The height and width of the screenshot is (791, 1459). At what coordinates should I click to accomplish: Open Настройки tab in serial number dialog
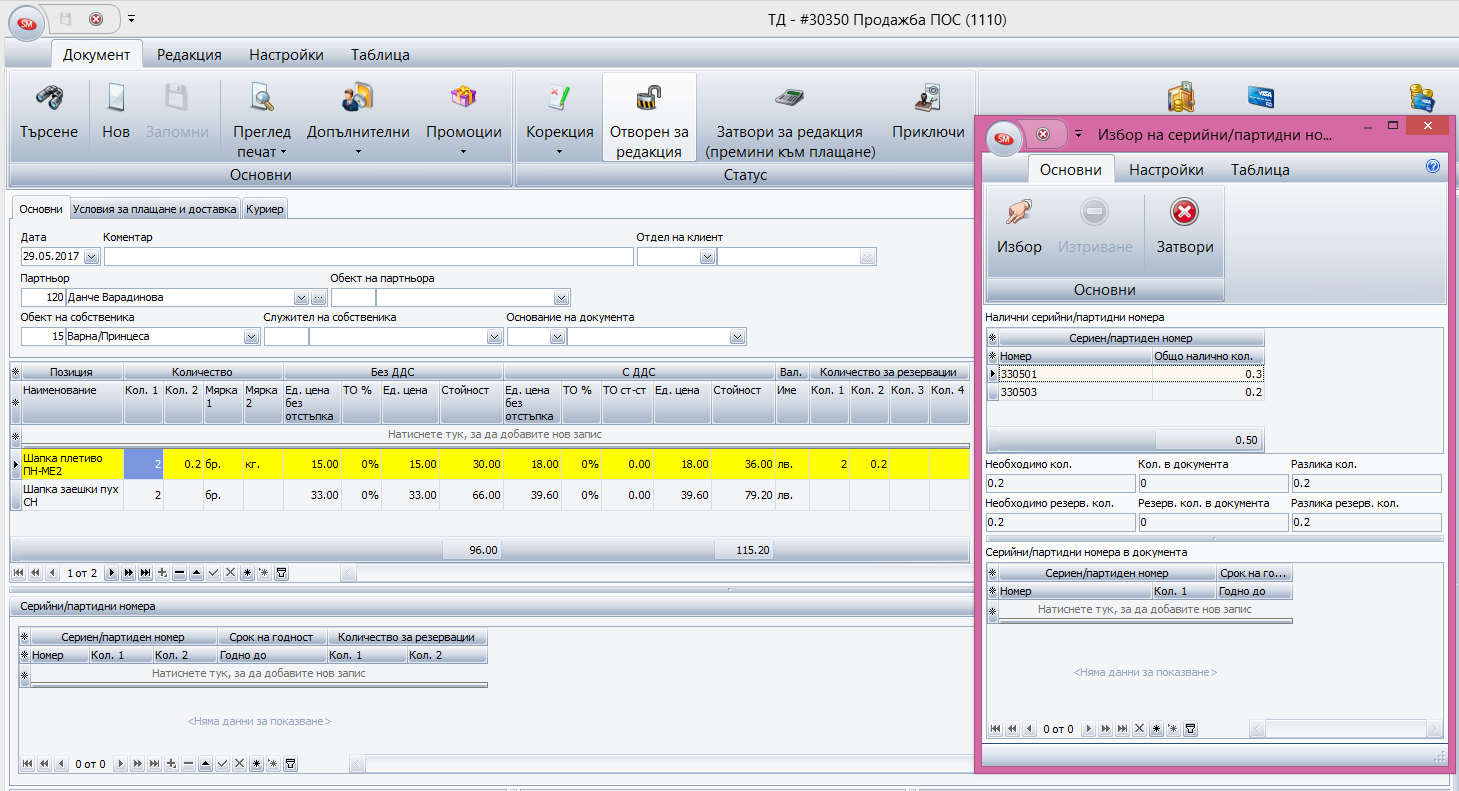[x=1166, y=170]
